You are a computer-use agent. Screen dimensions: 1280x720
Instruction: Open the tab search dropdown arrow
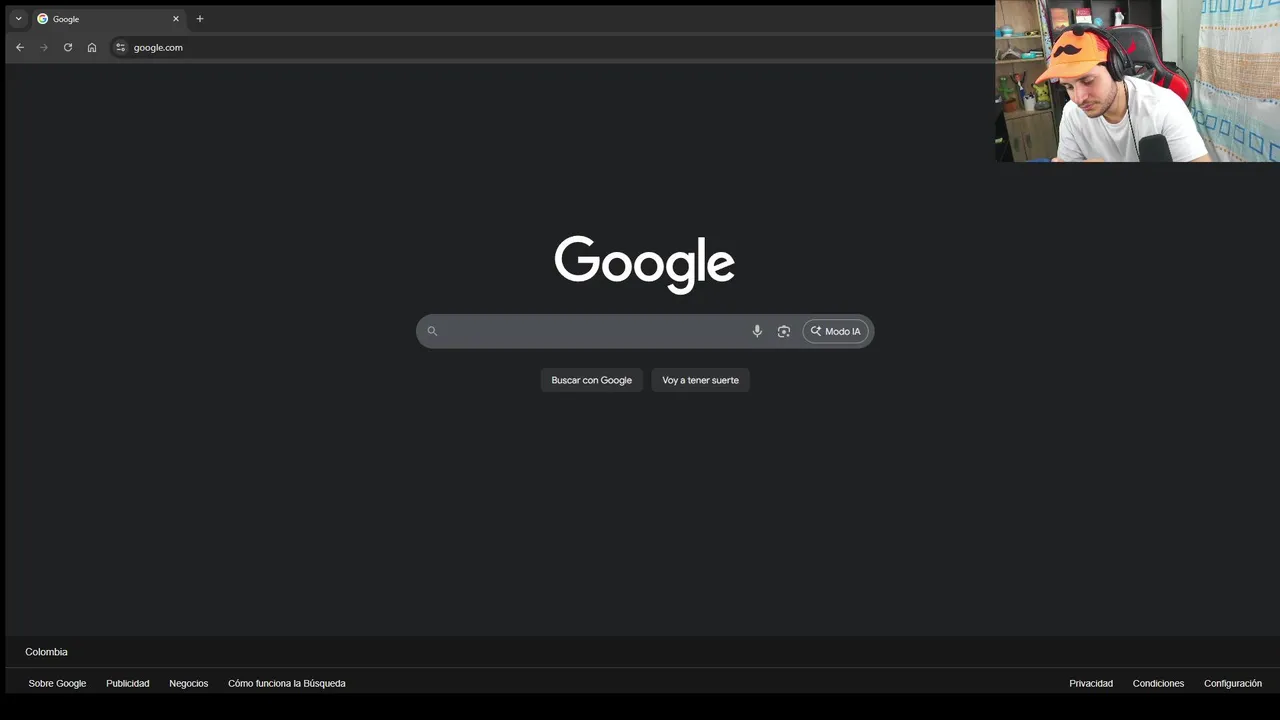tap(18, 19)
